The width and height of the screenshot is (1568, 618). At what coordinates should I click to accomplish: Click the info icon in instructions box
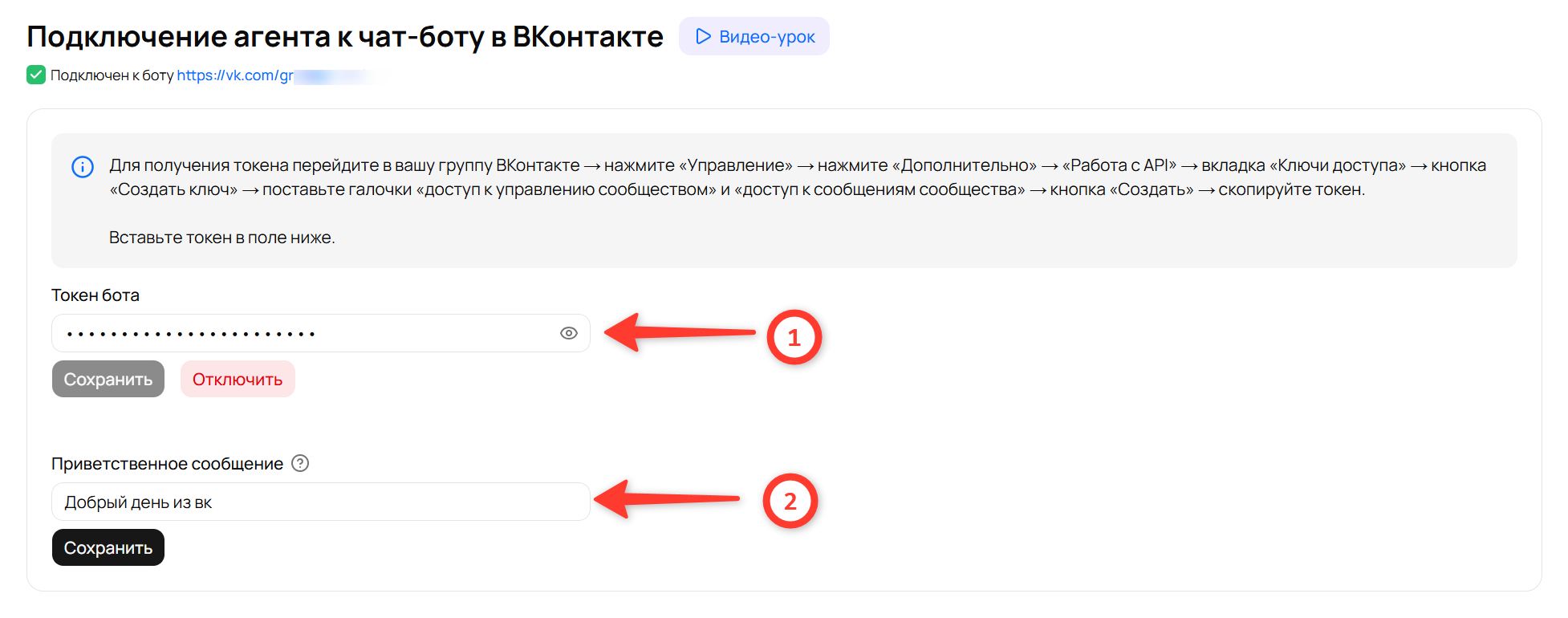pos(83,167)
